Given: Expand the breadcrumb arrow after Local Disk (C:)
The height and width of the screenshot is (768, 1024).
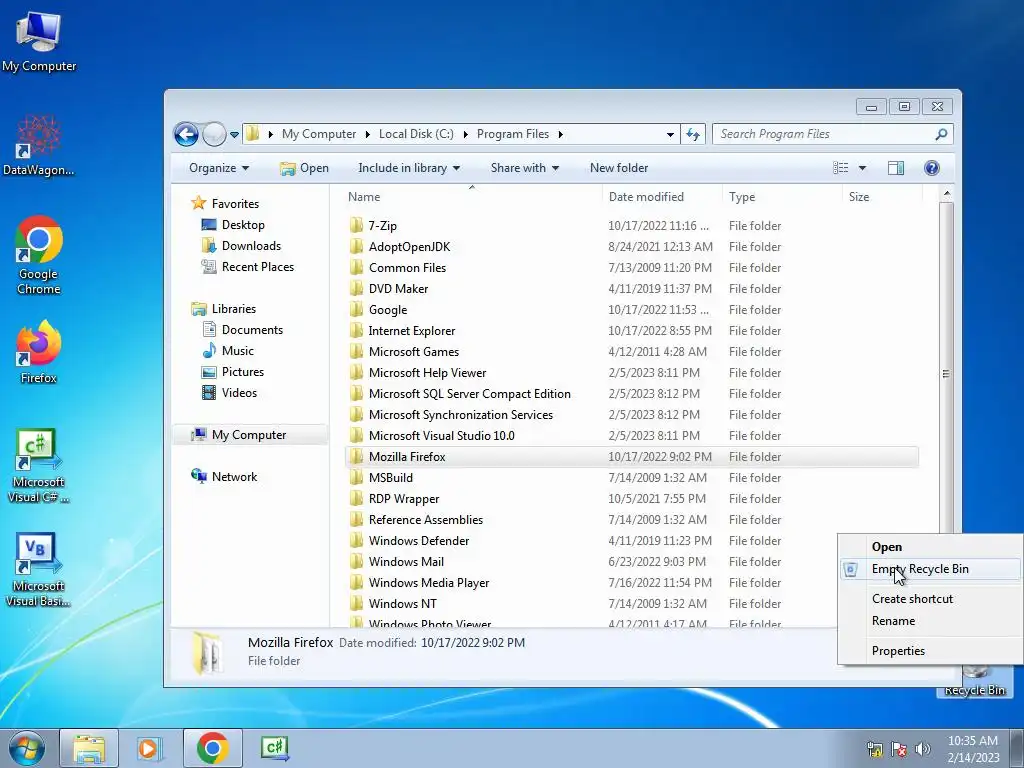Looking at the screenshot, I should pyautogui.click(x=465, y=135).
